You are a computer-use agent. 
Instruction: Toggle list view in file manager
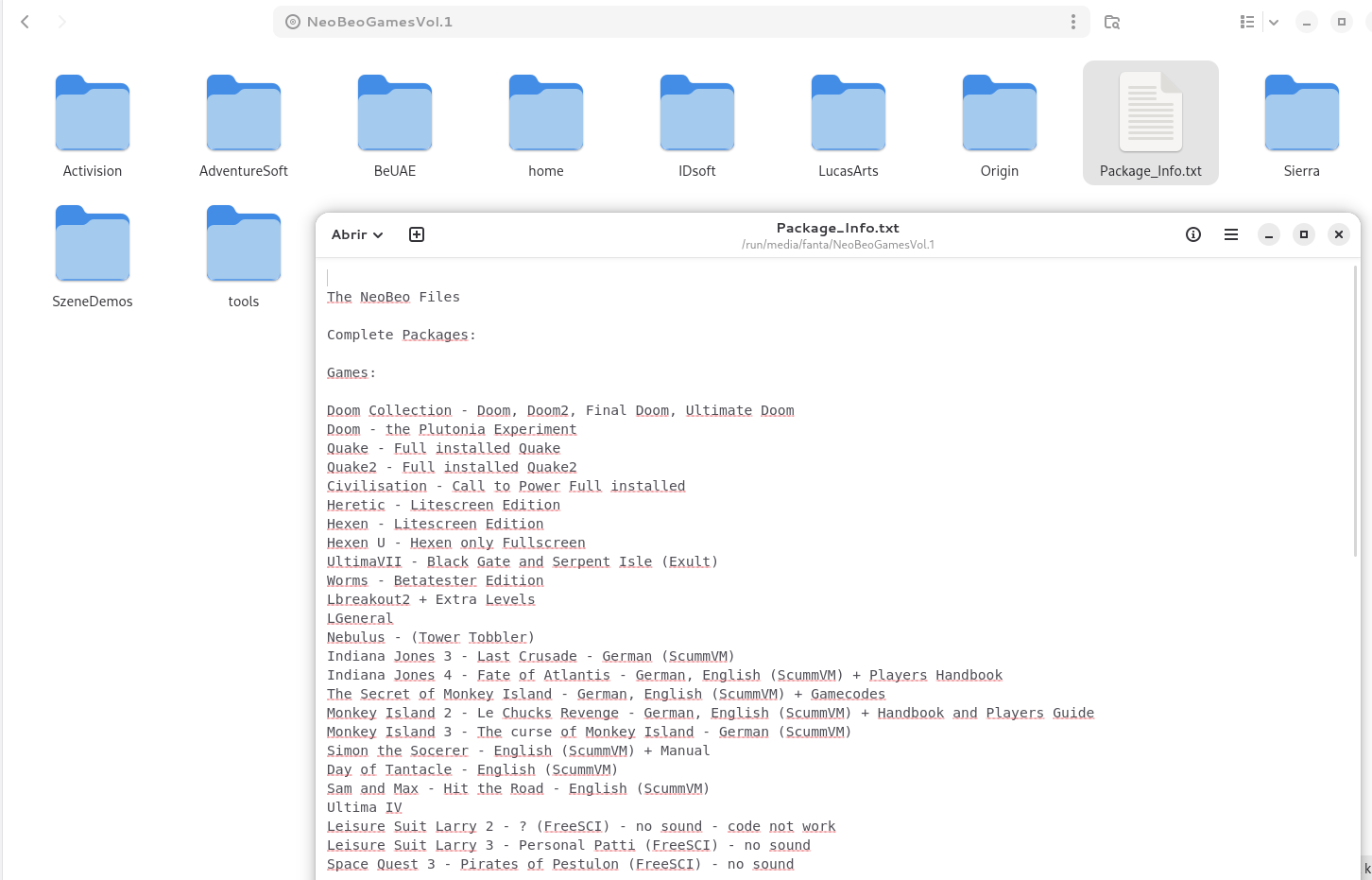point(1247,22)
